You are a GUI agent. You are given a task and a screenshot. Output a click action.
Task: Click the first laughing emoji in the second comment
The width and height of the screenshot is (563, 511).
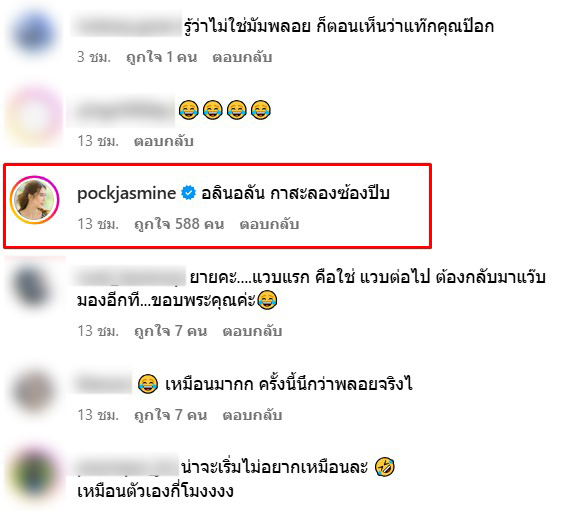click(189, 110)
